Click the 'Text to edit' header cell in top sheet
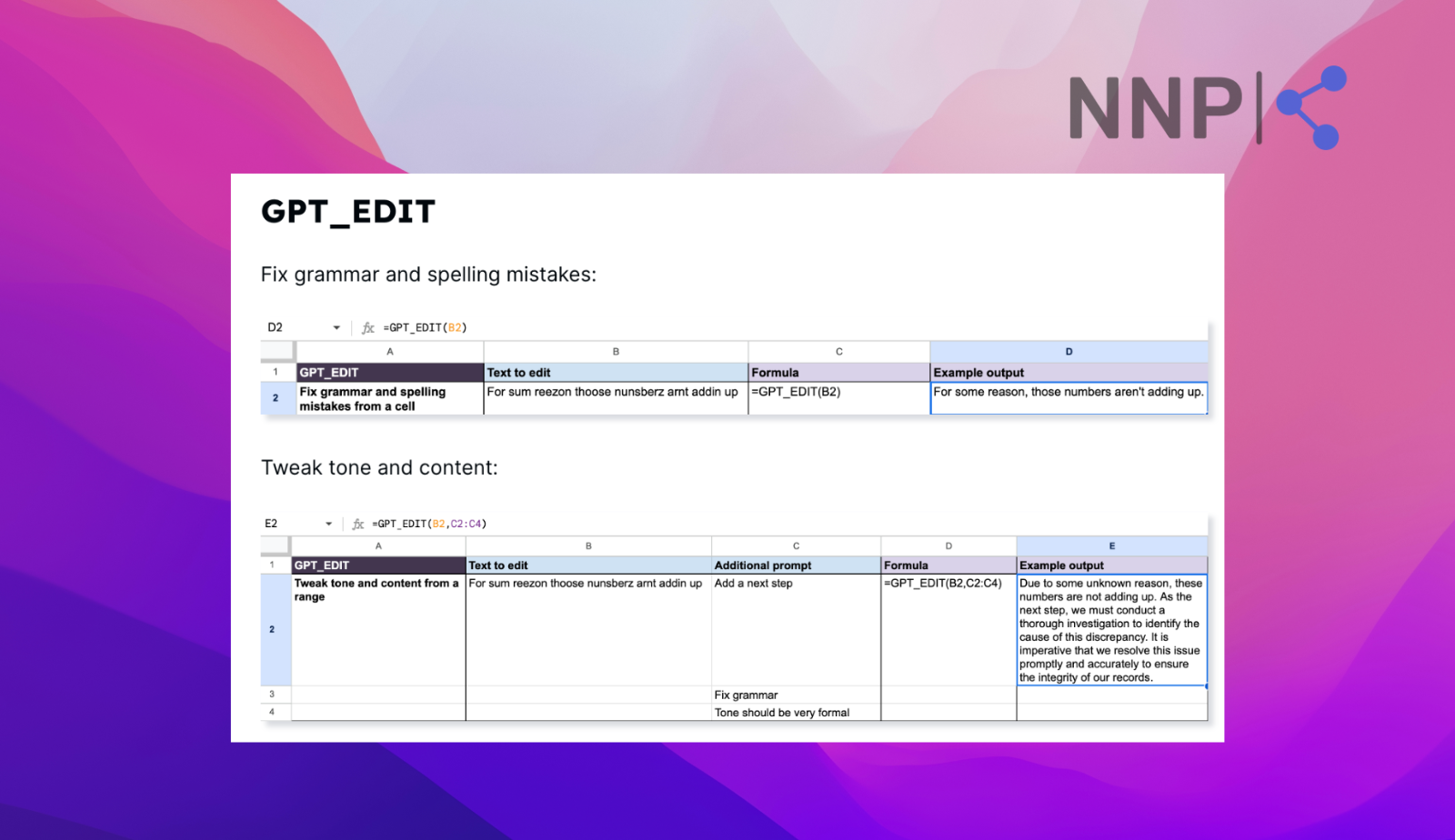The width and height of the screenshot is (1455, 840). pos(616,373)
